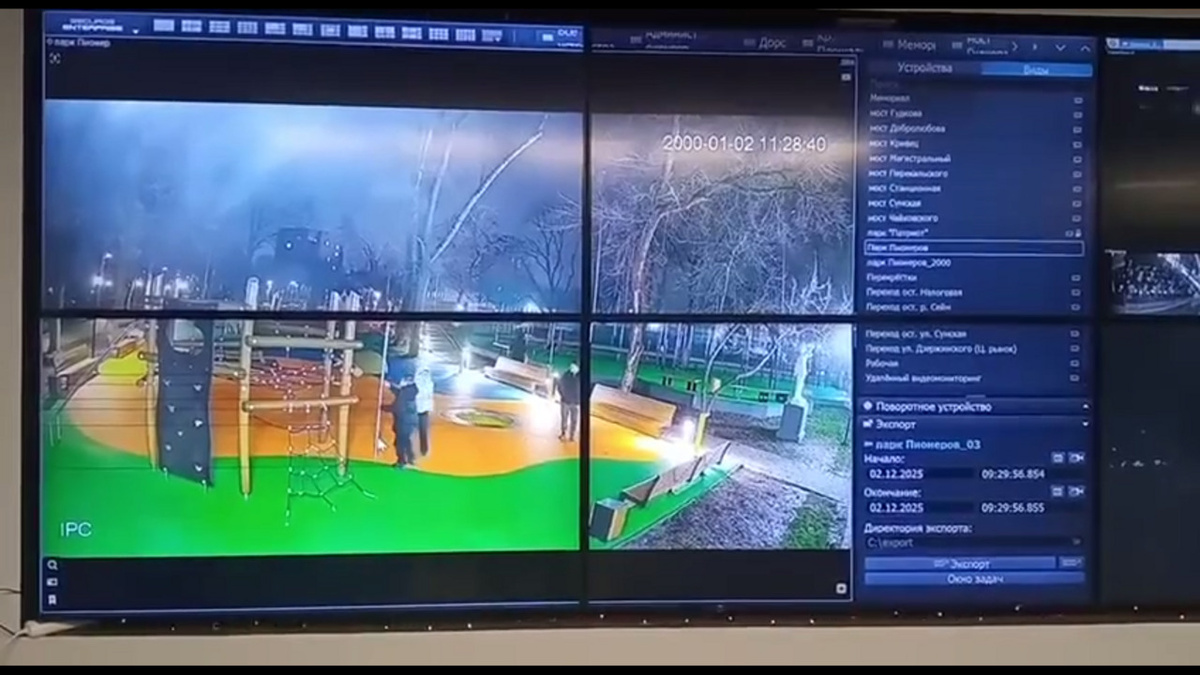
Task: Click monitor icon in мост Кривец row
Action: coord(1078,145)
